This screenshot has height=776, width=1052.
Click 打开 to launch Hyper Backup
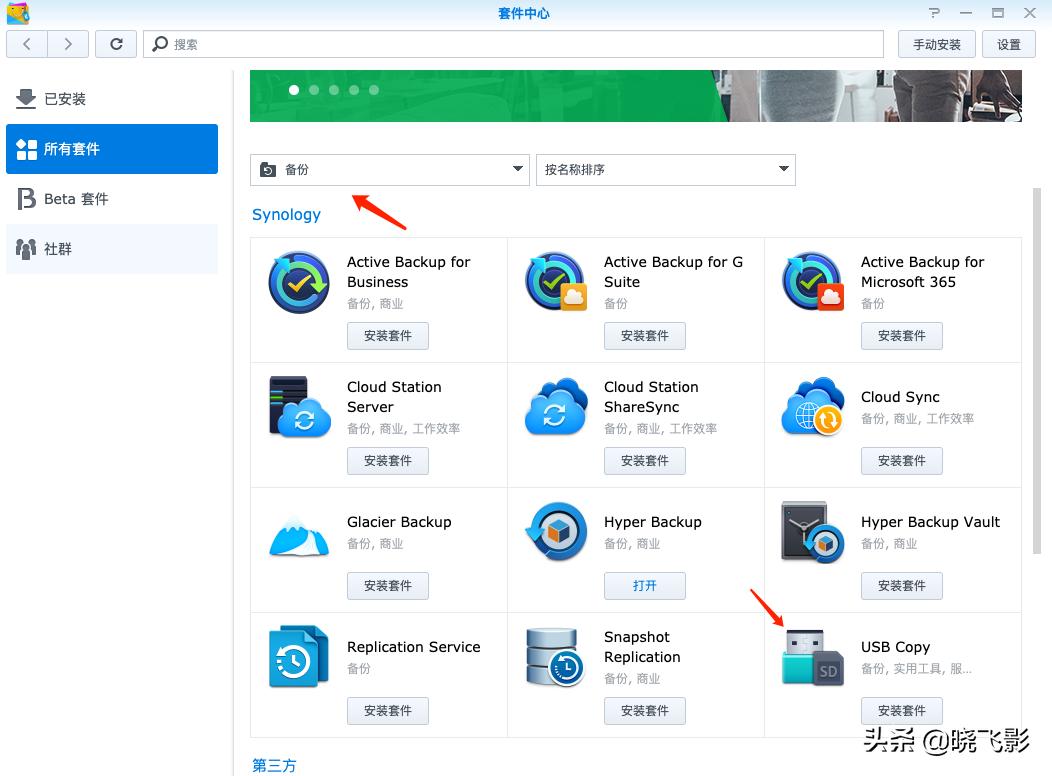pos(644,586)
